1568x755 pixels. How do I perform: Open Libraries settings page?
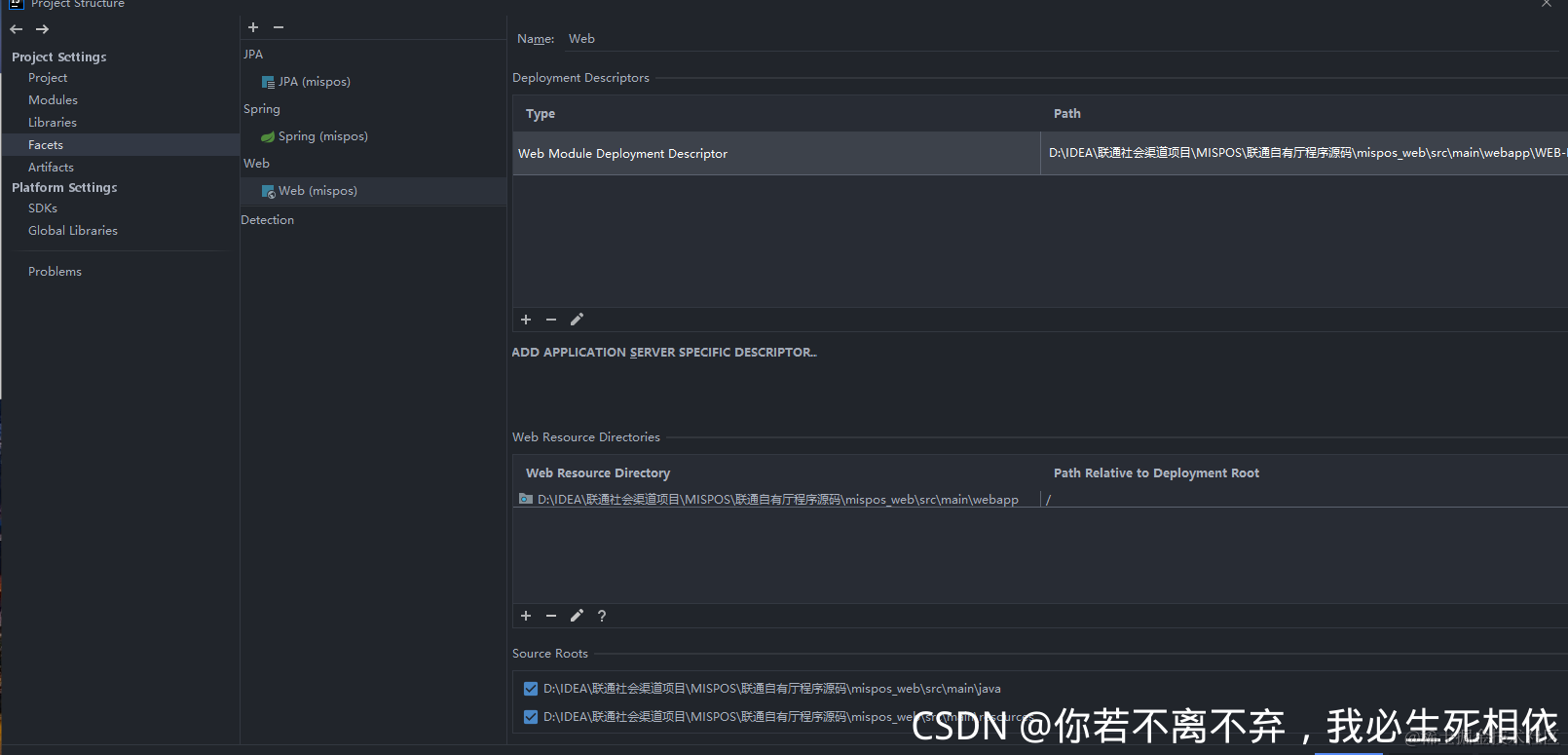[53, 123]
